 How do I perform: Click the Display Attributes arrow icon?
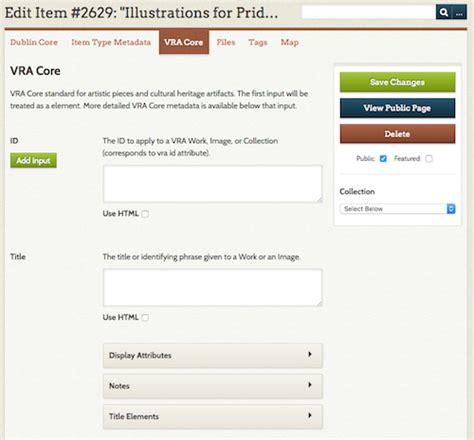pyautogui.click(x=310, y=354)
